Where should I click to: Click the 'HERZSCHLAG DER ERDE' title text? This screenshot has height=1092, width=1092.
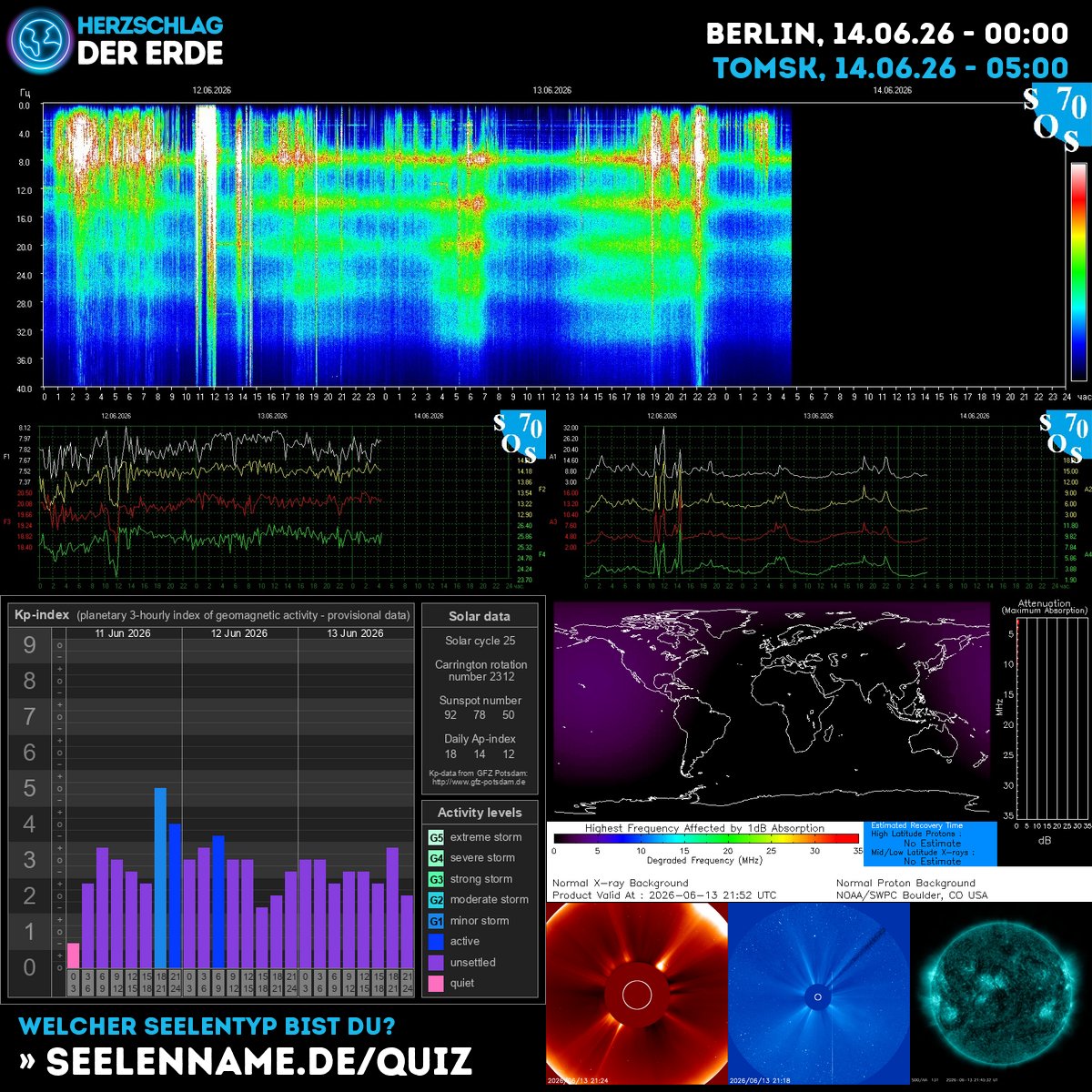(x=150, y=41)
